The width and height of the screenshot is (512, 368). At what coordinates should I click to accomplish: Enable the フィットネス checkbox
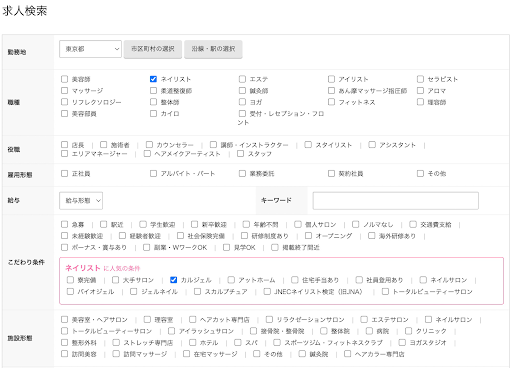click(x=331, y=102)
